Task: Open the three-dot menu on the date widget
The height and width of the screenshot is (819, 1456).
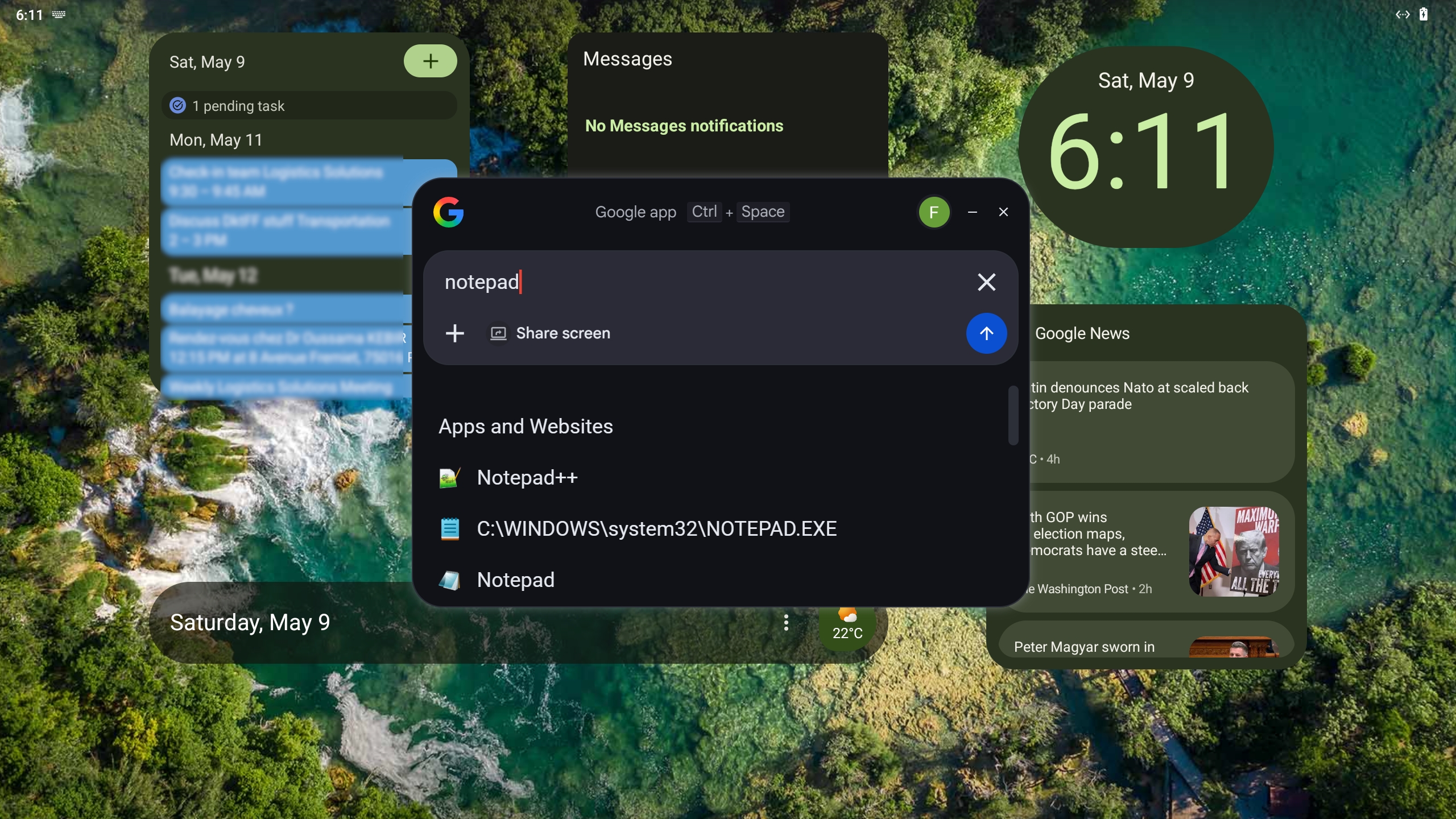Action: [x=786, y=623]
